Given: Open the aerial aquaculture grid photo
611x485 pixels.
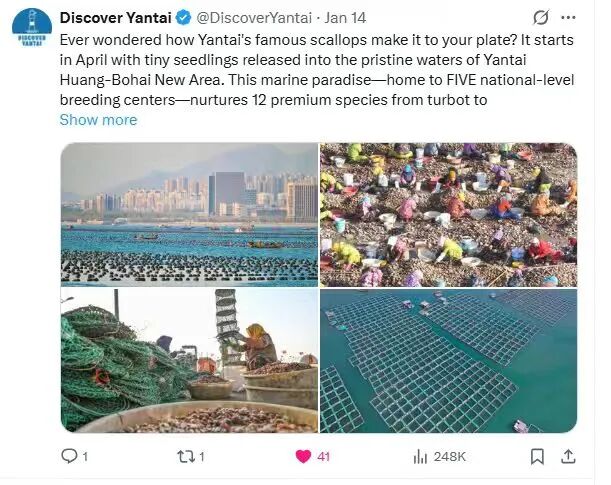Looking at the screenshot, I should point(449,361).
